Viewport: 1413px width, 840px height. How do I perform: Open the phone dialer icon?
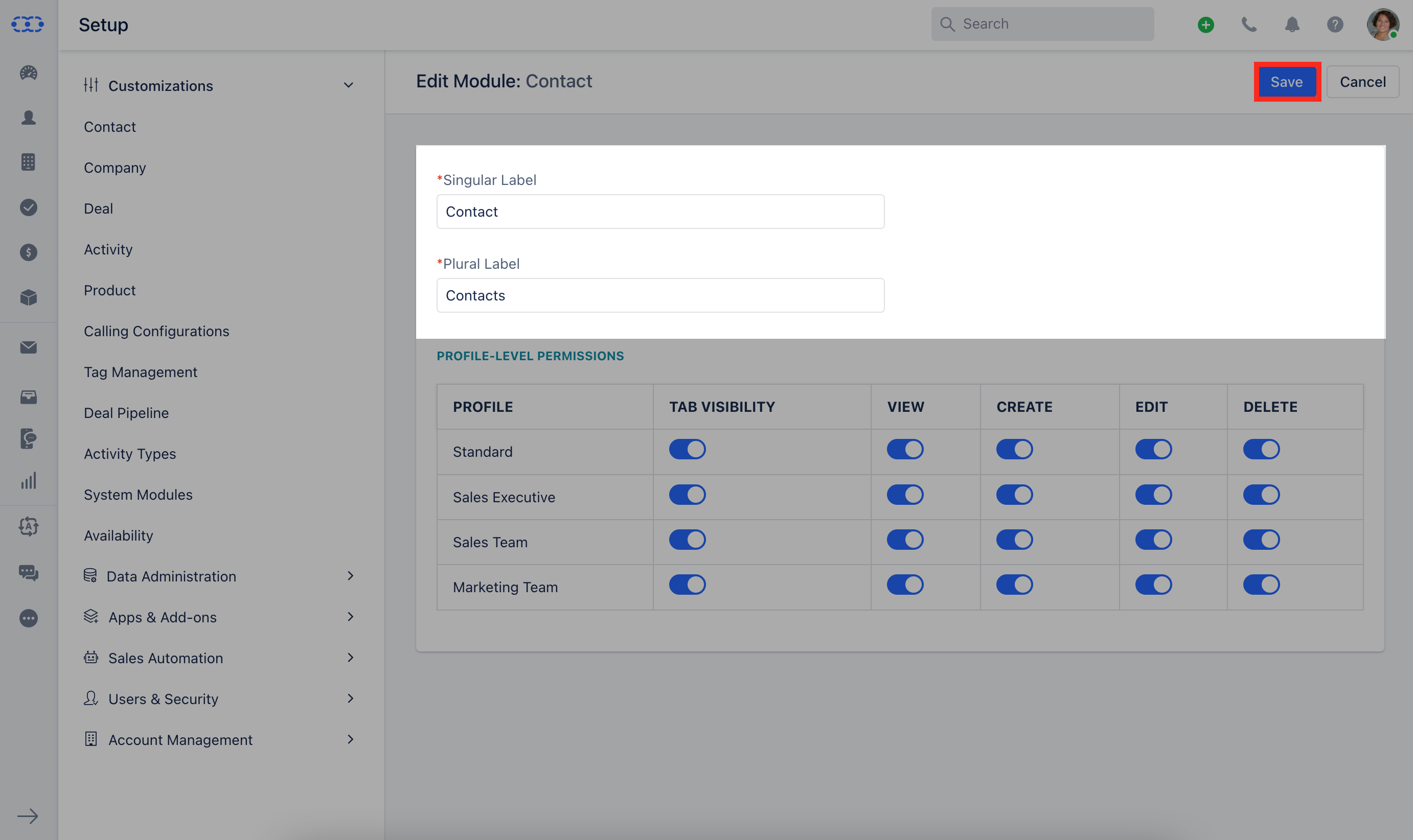[x=1249, y=25]
